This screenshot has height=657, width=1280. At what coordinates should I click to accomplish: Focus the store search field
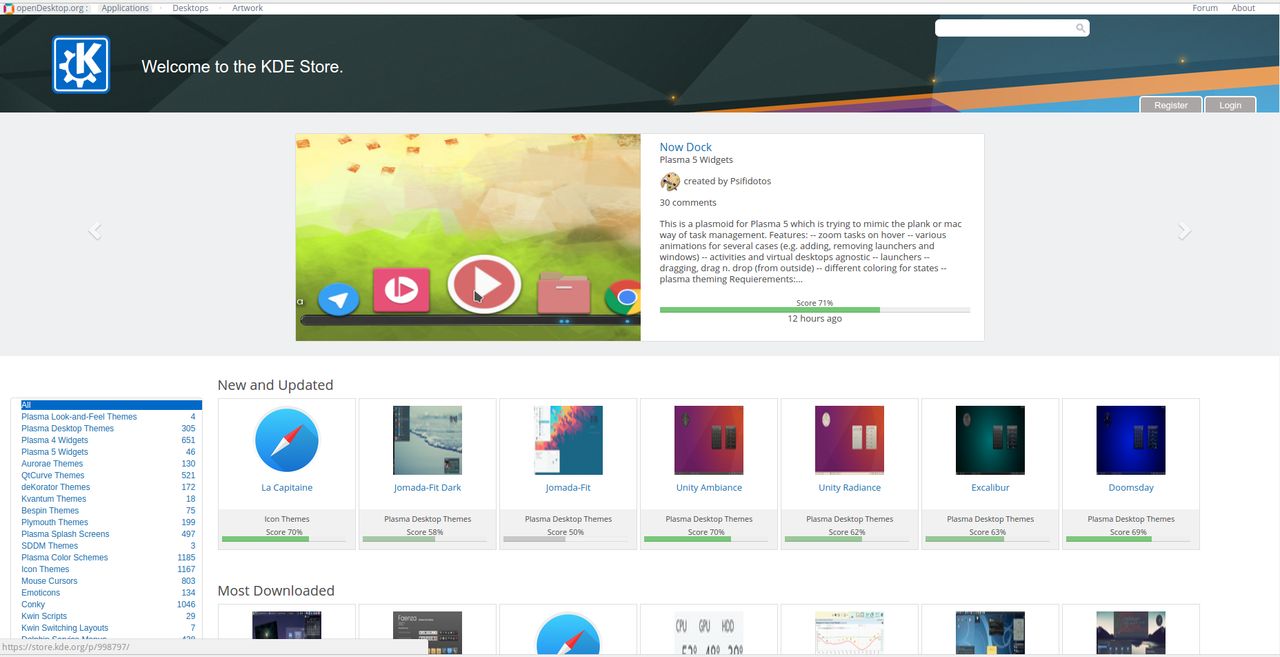click(1012, 28)
